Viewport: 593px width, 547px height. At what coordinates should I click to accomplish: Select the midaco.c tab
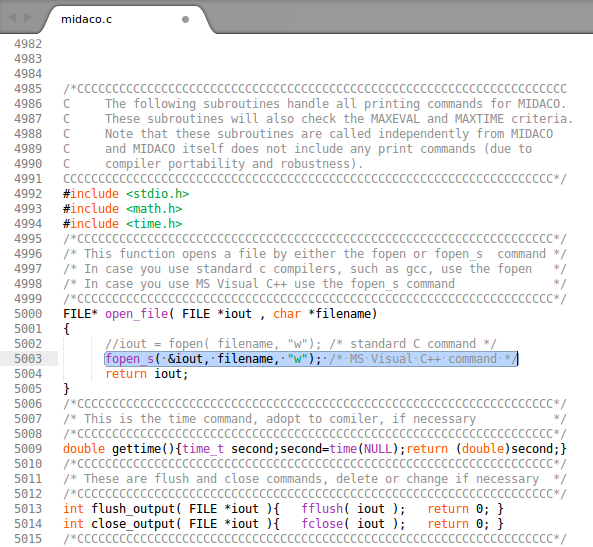click(x=125, y=19)
